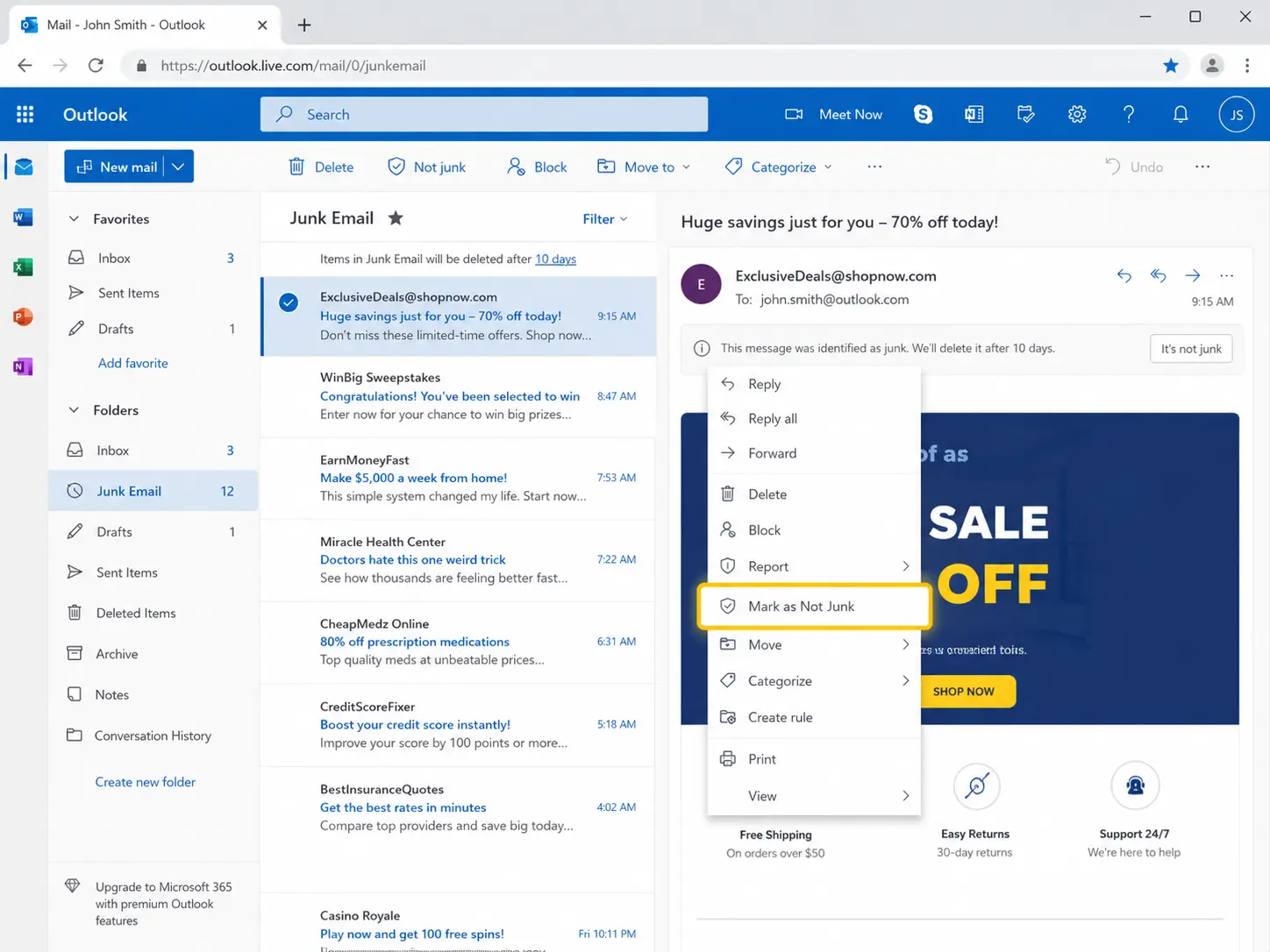Viewport: 1270px width, 952px height.
Task: Open Move to dropdown
Action: pos(644,167)
